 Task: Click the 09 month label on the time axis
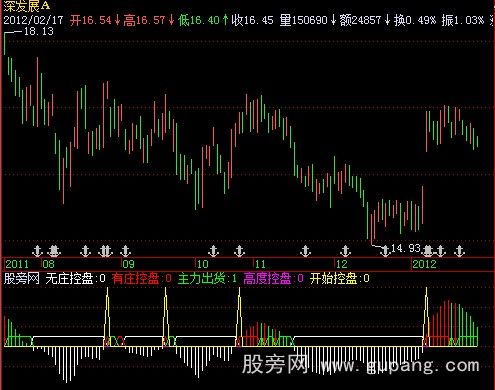coord(128,264)
